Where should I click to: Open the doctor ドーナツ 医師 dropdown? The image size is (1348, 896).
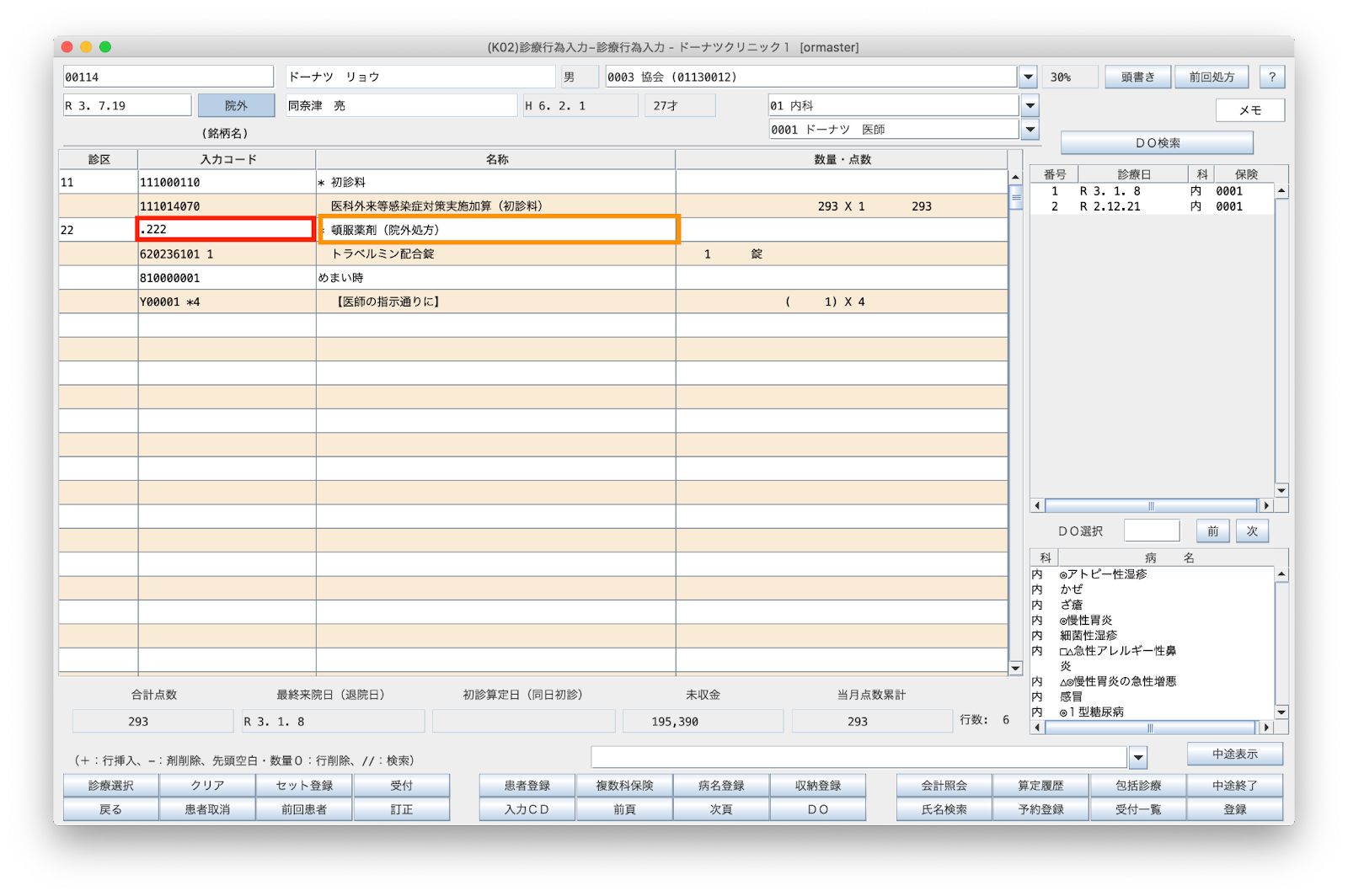click(x=1030, y=130)
